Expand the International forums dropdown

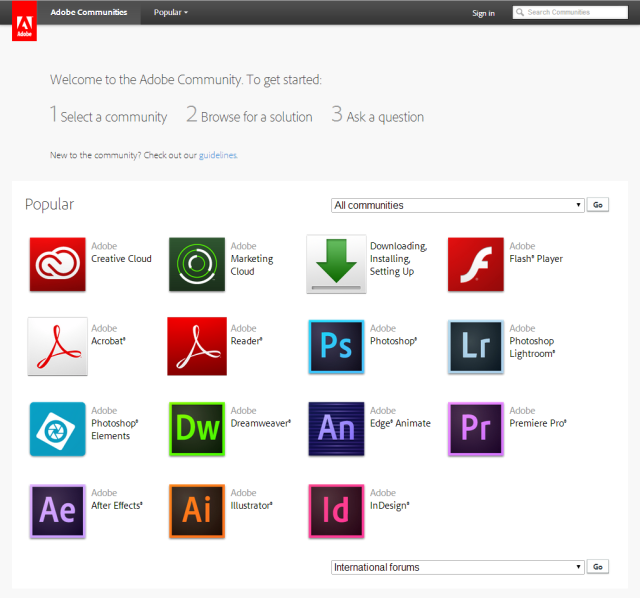click(x=458, y=567)
